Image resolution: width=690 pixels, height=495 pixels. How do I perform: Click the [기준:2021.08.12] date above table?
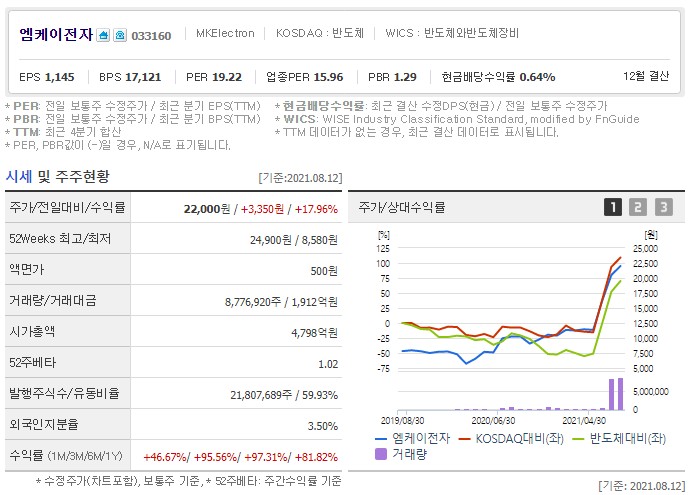300,178
